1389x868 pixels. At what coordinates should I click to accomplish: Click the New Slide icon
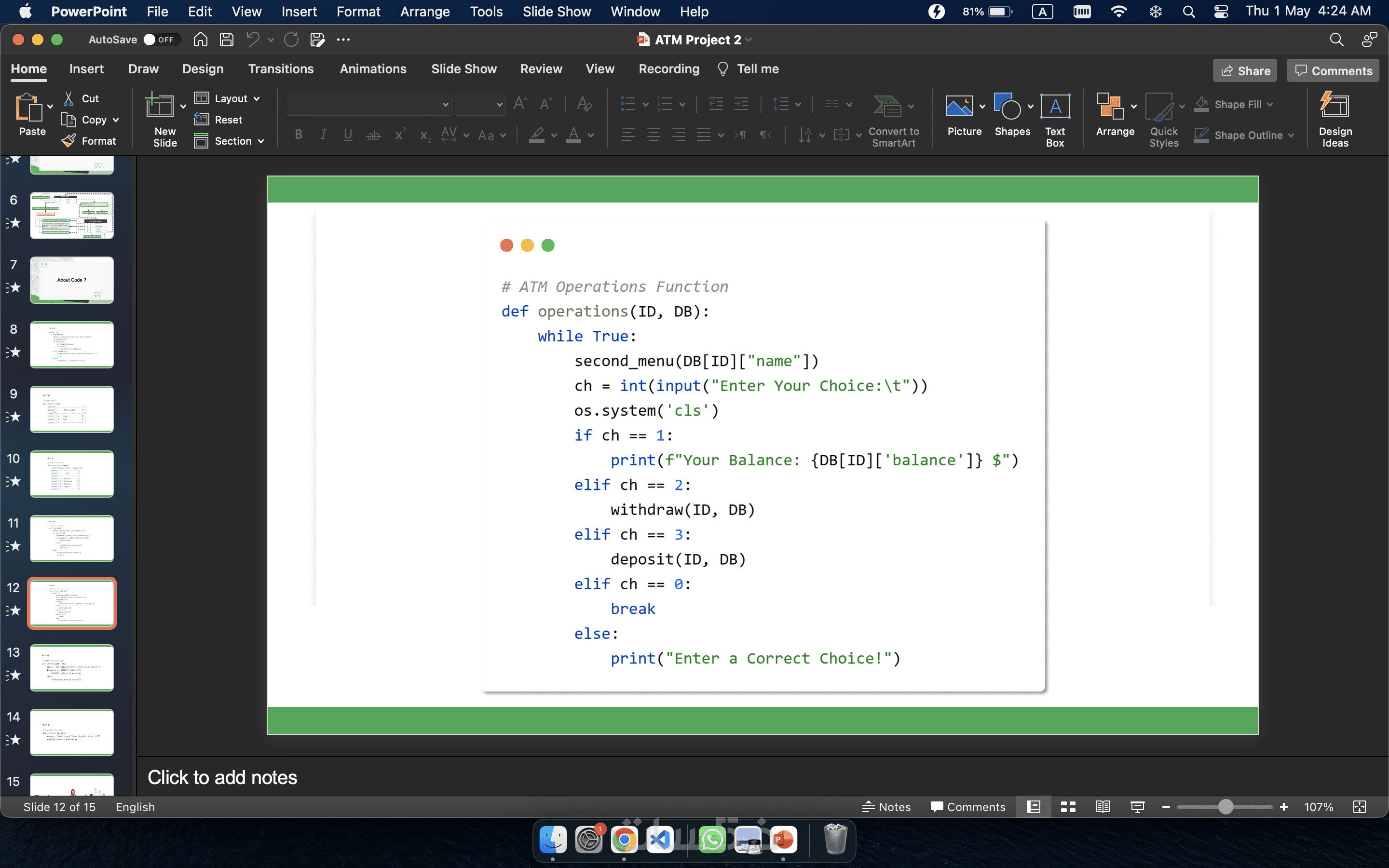click(160, 107)
